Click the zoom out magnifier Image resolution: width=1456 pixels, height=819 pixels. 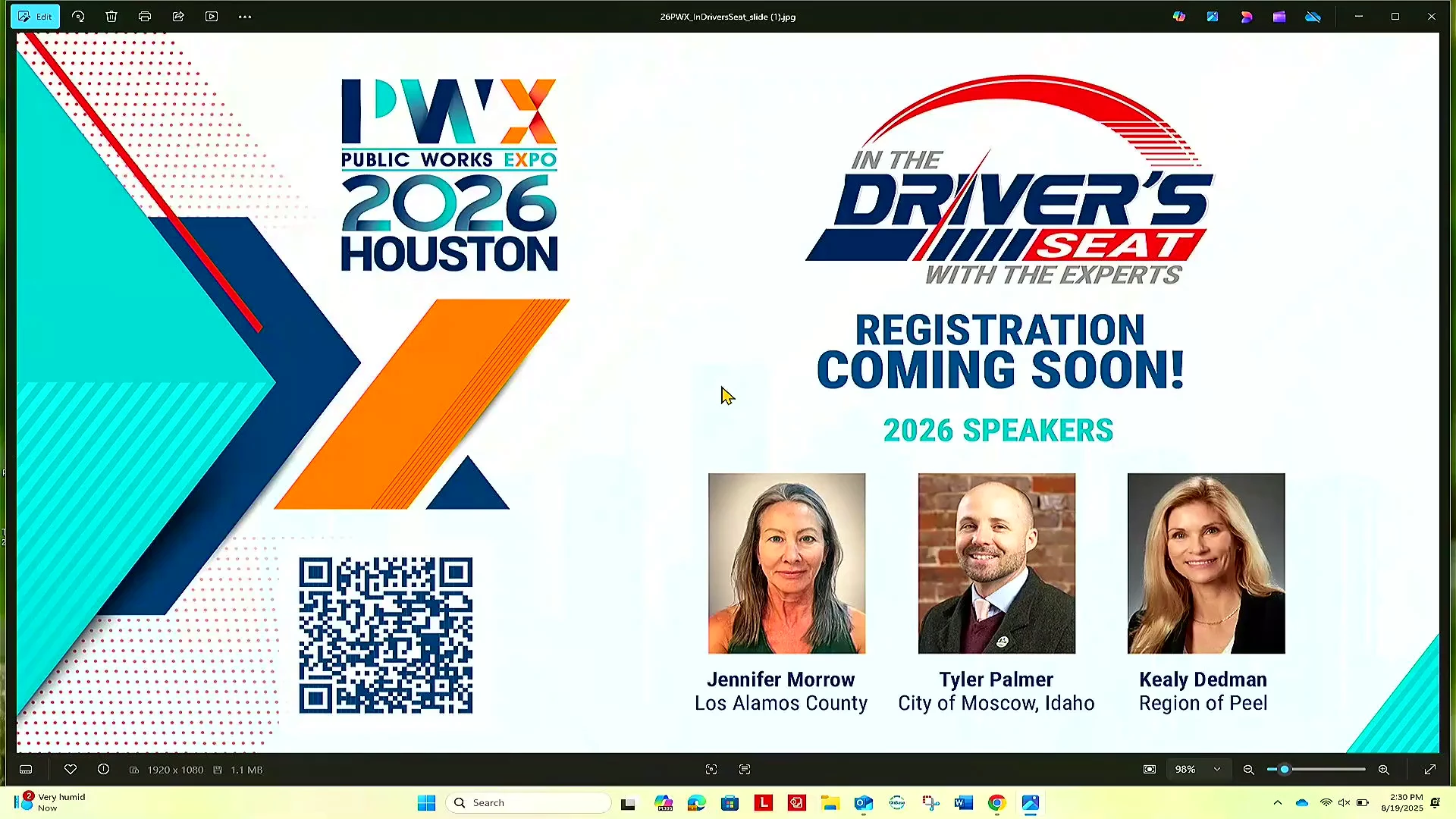click(1249, 770)
